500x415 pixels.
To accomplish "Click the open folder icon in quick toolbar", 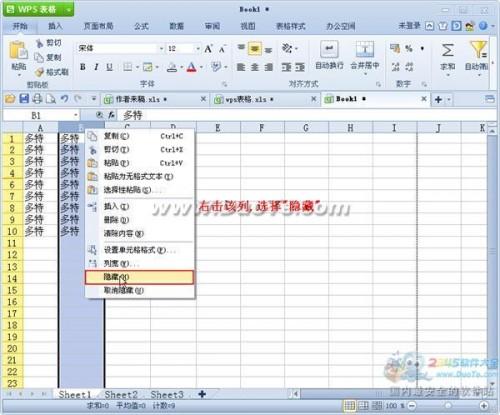I will pos(10,99).
